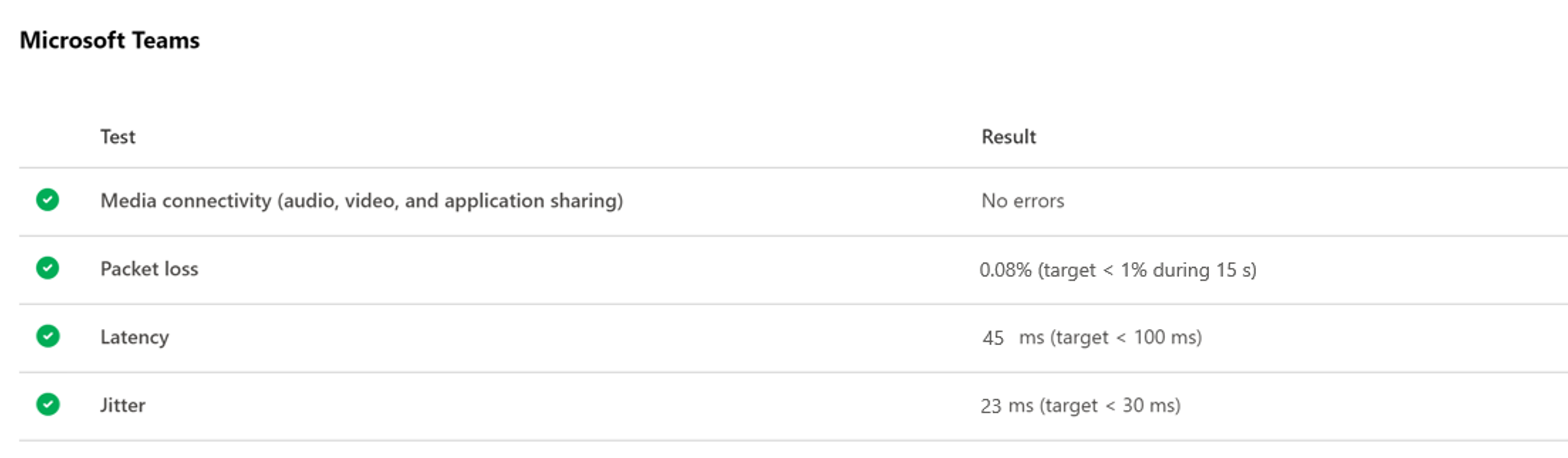This screenshot has width=1568, height=458.
Task: Select the 'Packet loss' test label
Action: (x=149, y=269)
